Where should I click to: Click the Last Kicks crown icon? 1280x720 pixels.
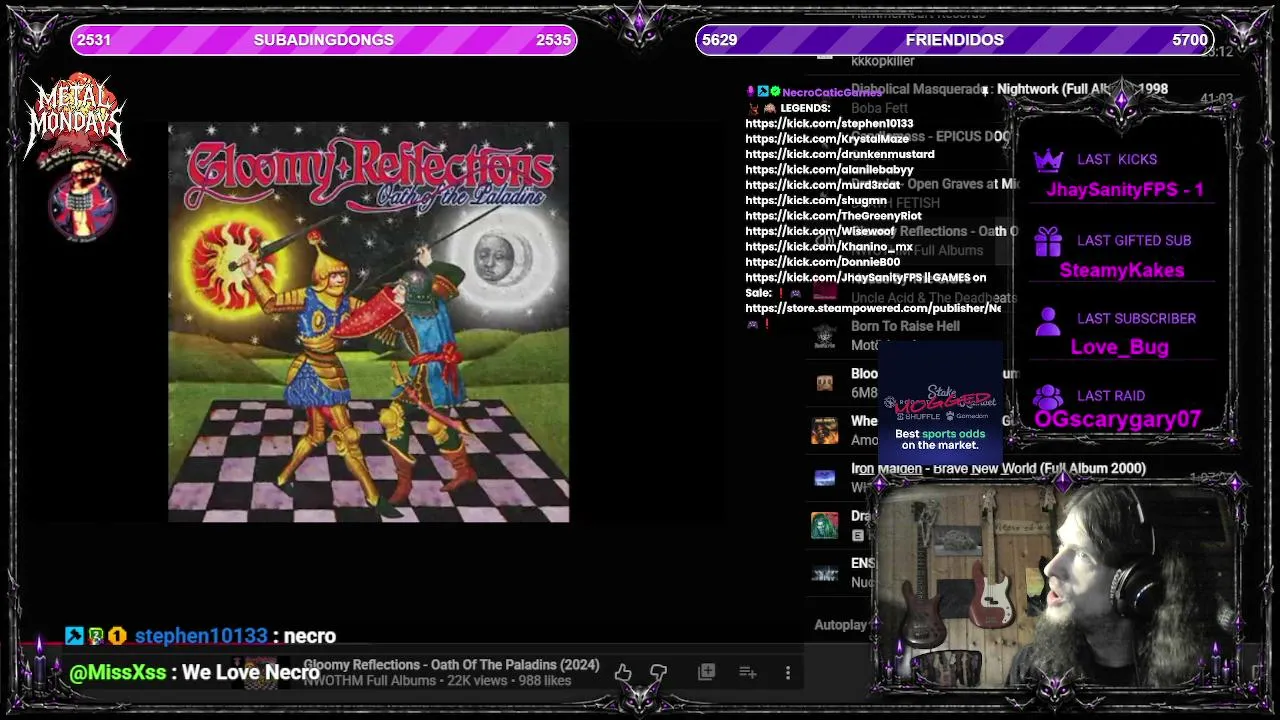coord(1048,160)
